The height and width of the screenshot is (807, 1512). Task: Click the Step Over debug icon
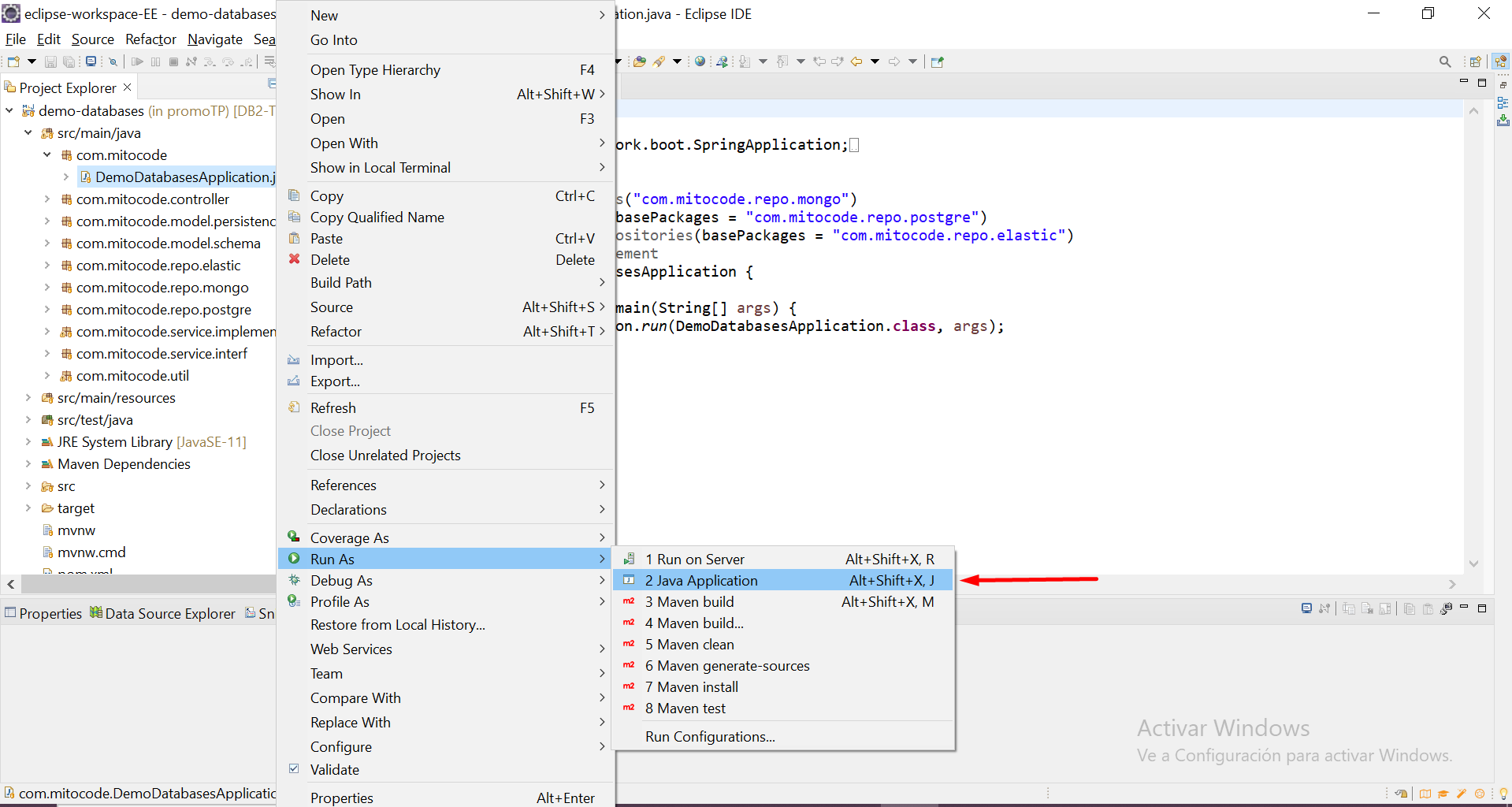[x=228, y=61]
